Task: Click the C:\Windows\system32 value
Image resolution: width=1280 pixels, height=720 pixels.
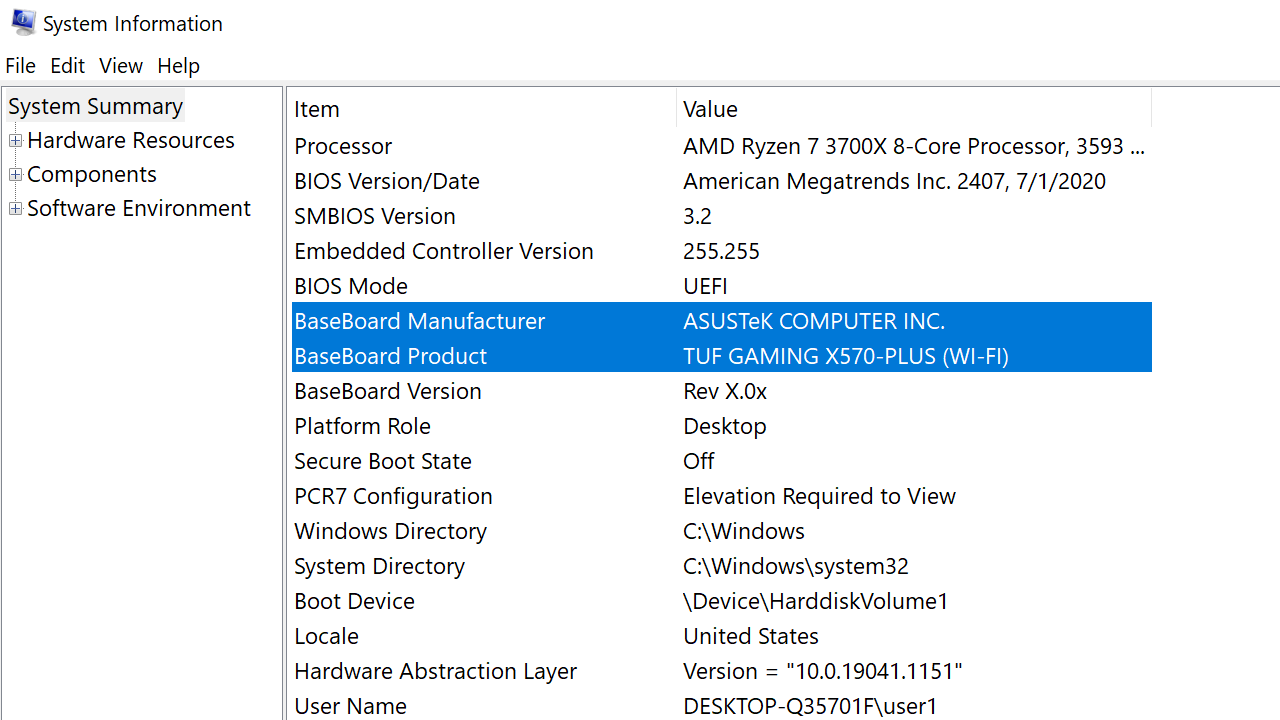Action: click(x=796, y=566)
